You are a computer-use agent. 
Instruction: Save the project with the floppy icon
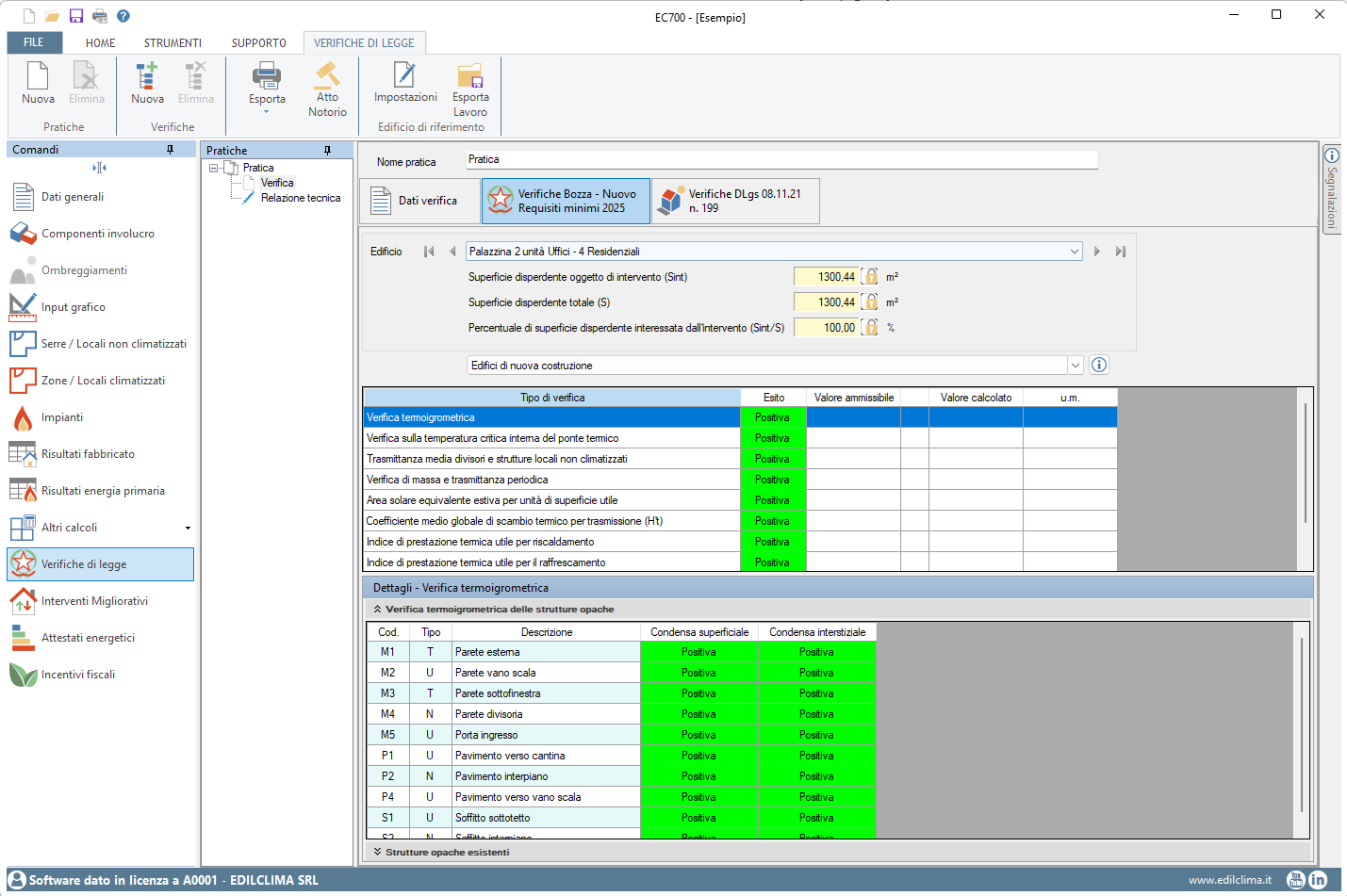[x=76, y=16]
